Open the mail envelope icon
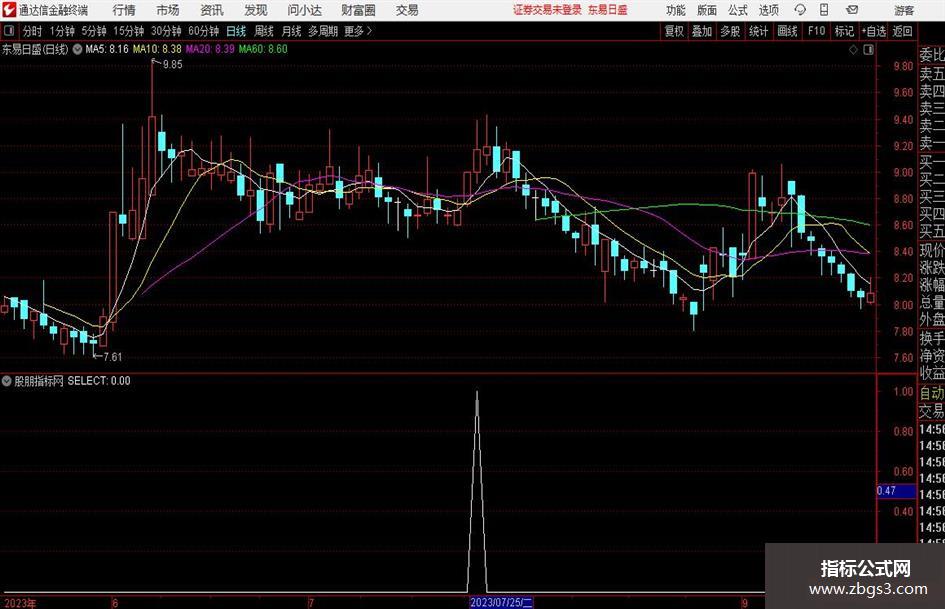This screenshot has width=945, height=609. pos(852,10)
